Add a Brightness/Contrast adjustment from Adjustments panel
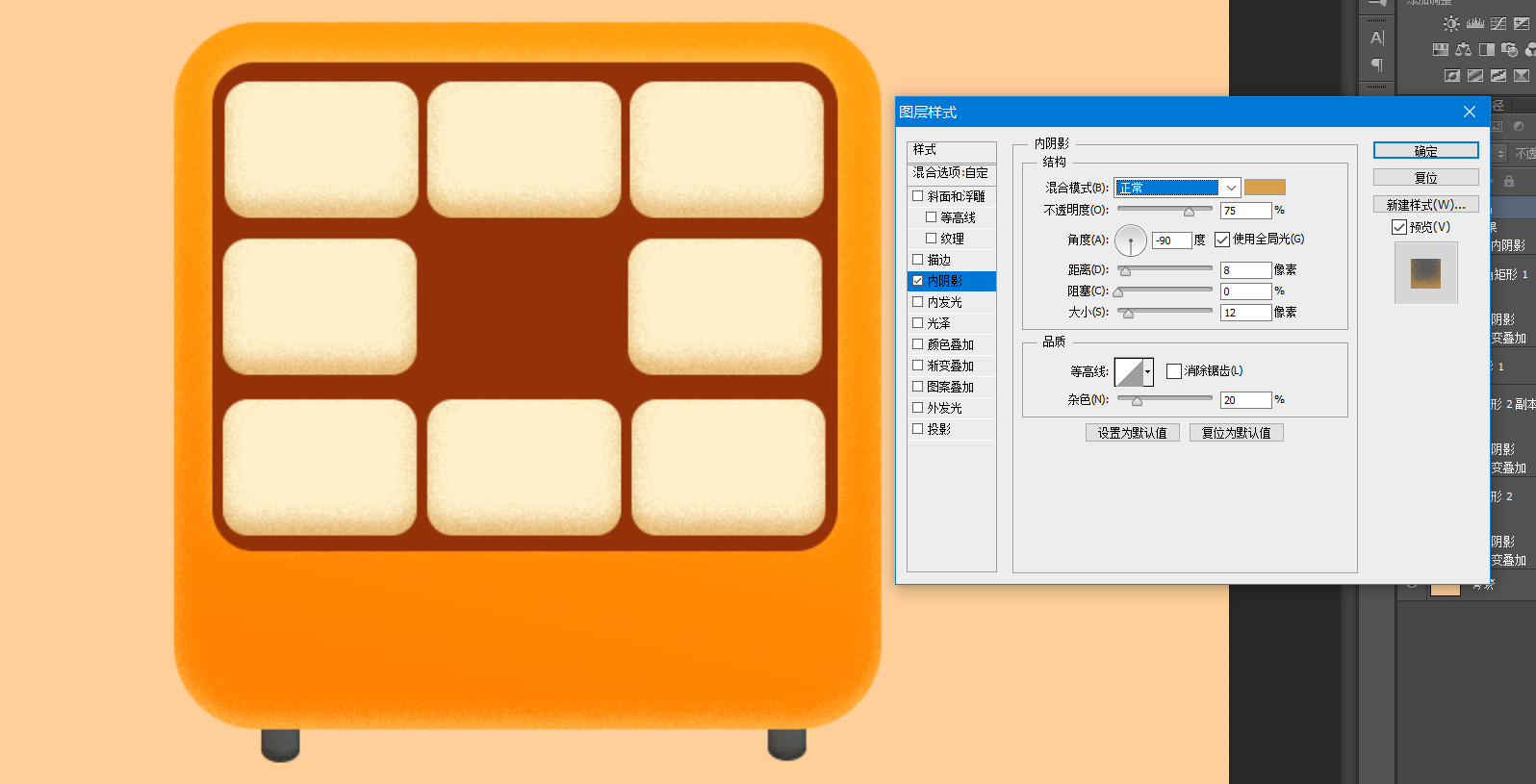This screenshot has height=784, width=1536. click(1451, 24)
